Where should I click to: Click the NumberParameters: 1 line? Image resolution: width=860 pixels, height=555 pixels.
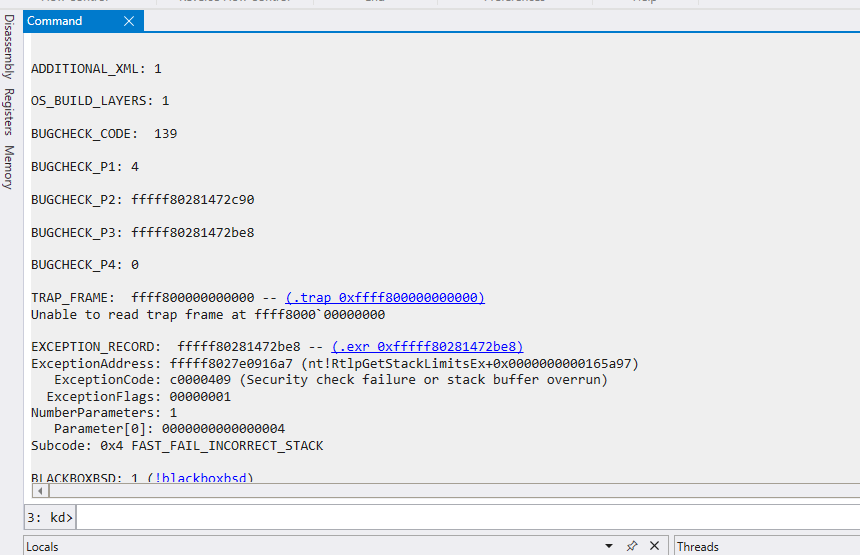(104, 412)
